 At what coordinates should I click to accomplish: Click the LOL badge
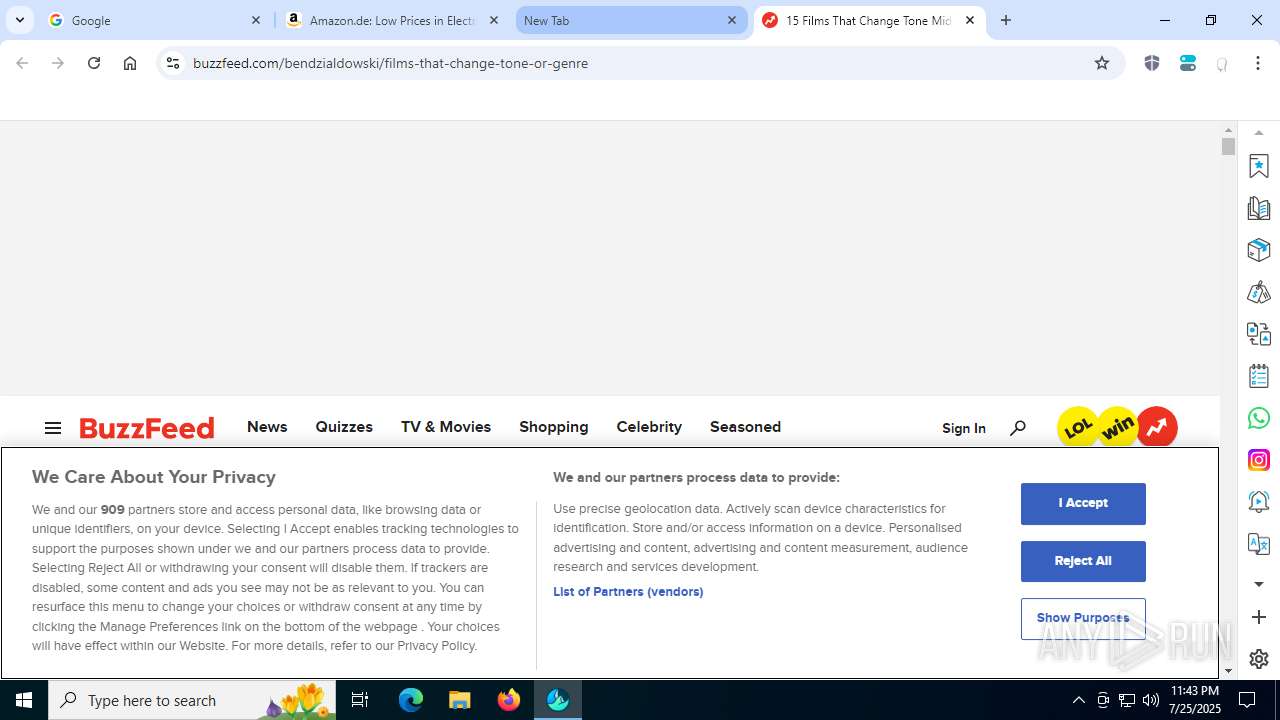1077,428
